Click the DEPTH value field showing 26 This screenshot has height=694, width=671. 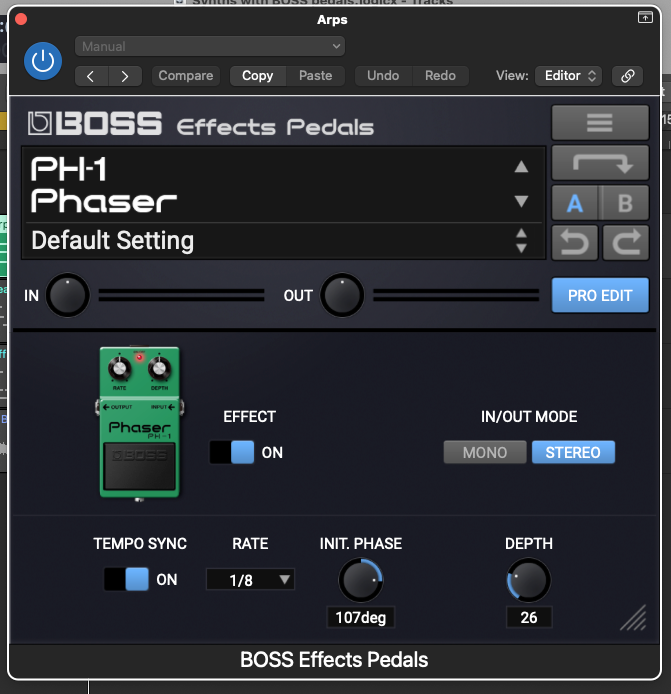[529, 617]
